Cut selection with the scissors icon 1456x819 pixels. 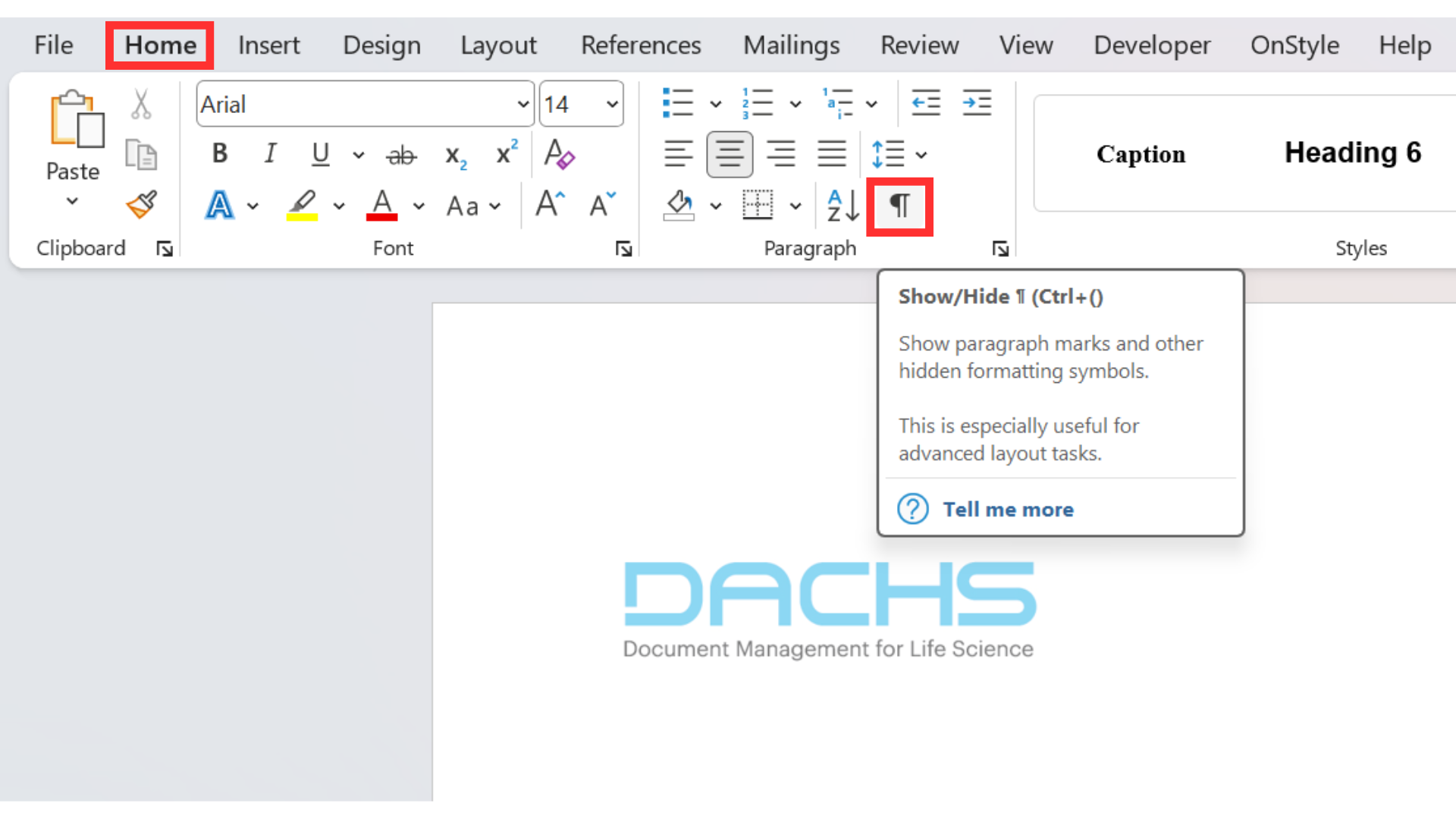click(141, 104)
